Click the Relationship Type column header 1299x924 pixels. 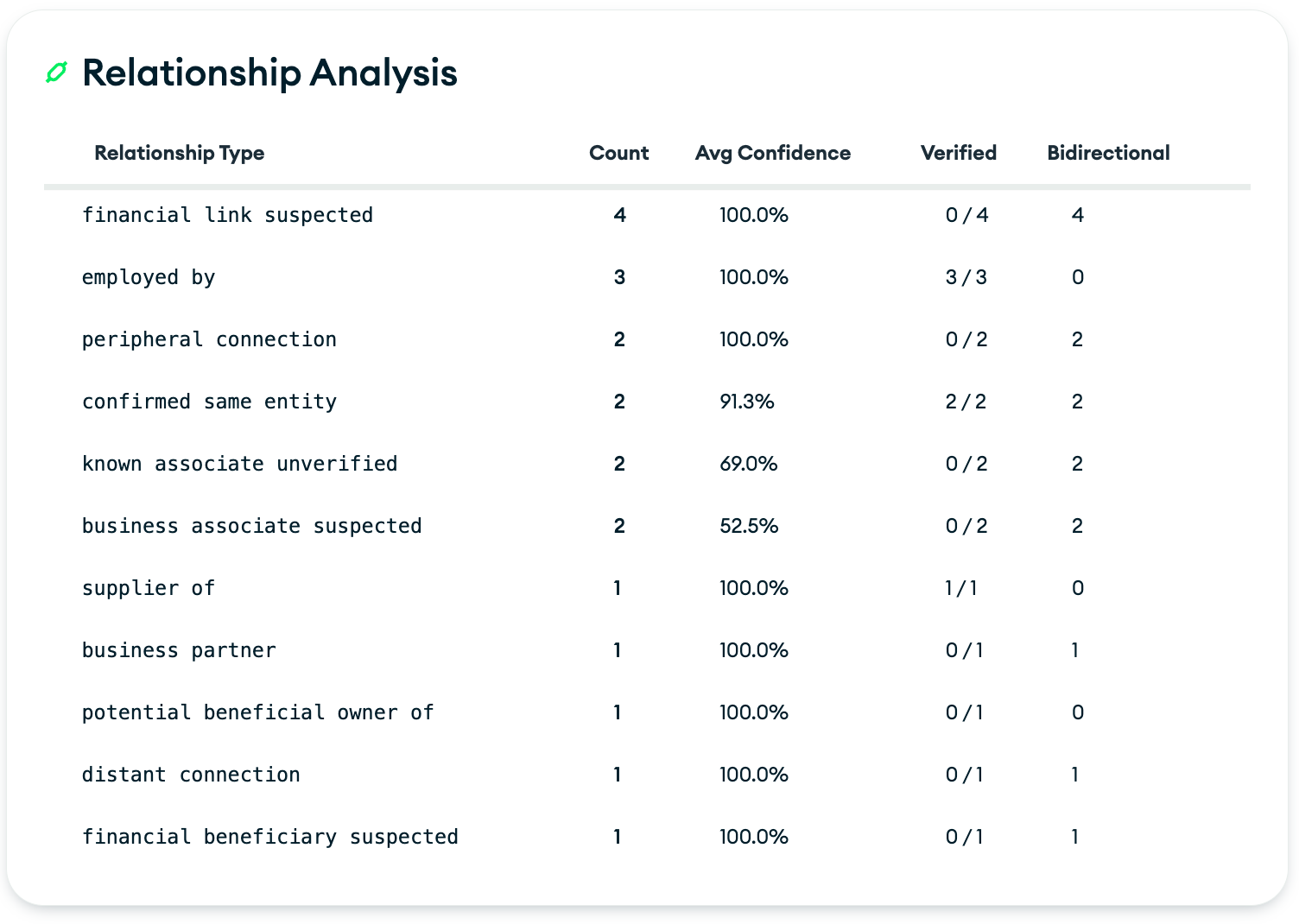point(179,153)
